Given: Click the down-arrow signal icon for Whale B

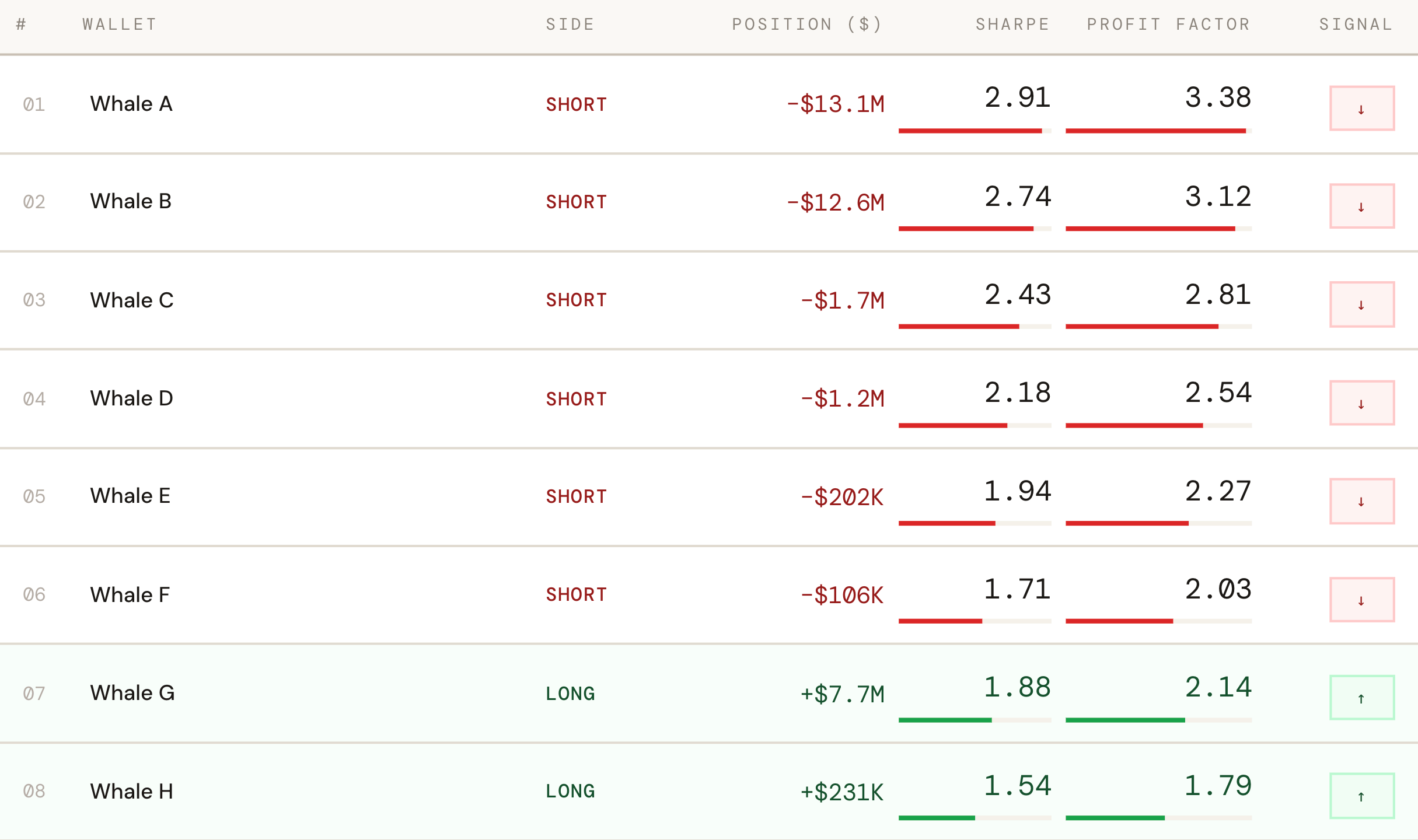Looking at the screenshot, I should pos(1361,206).
